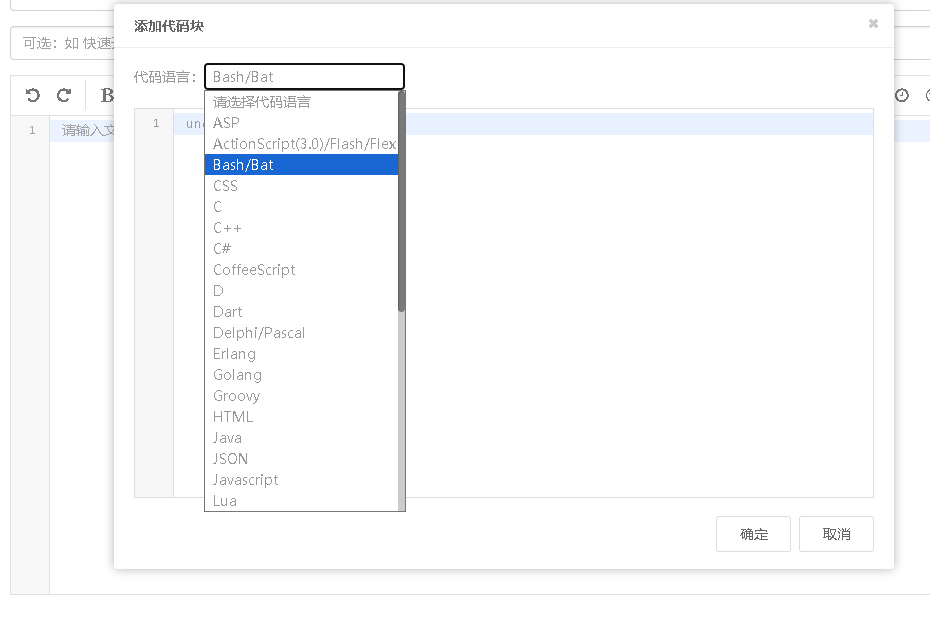Select C++ from the dropdown list
Screen dimensions: 930x618
[x=227, y=228]
